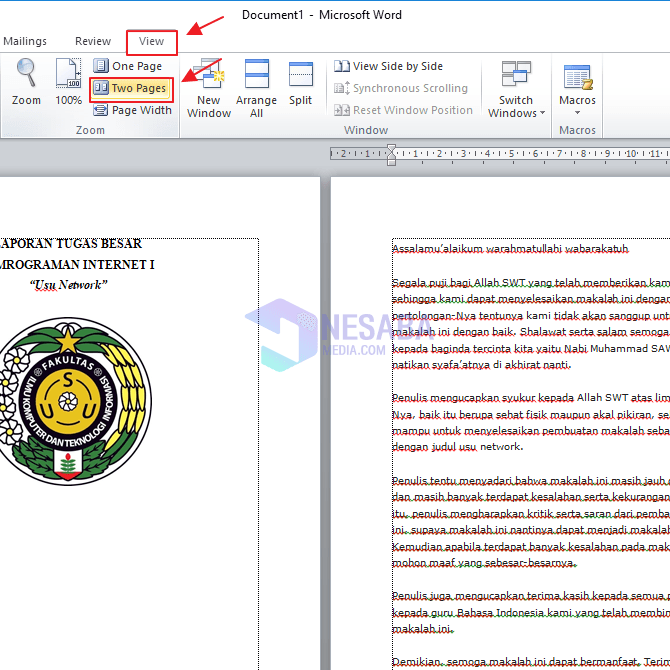Click the horizontal ruler at 5
Screen dimensions: 670x670
511,153
